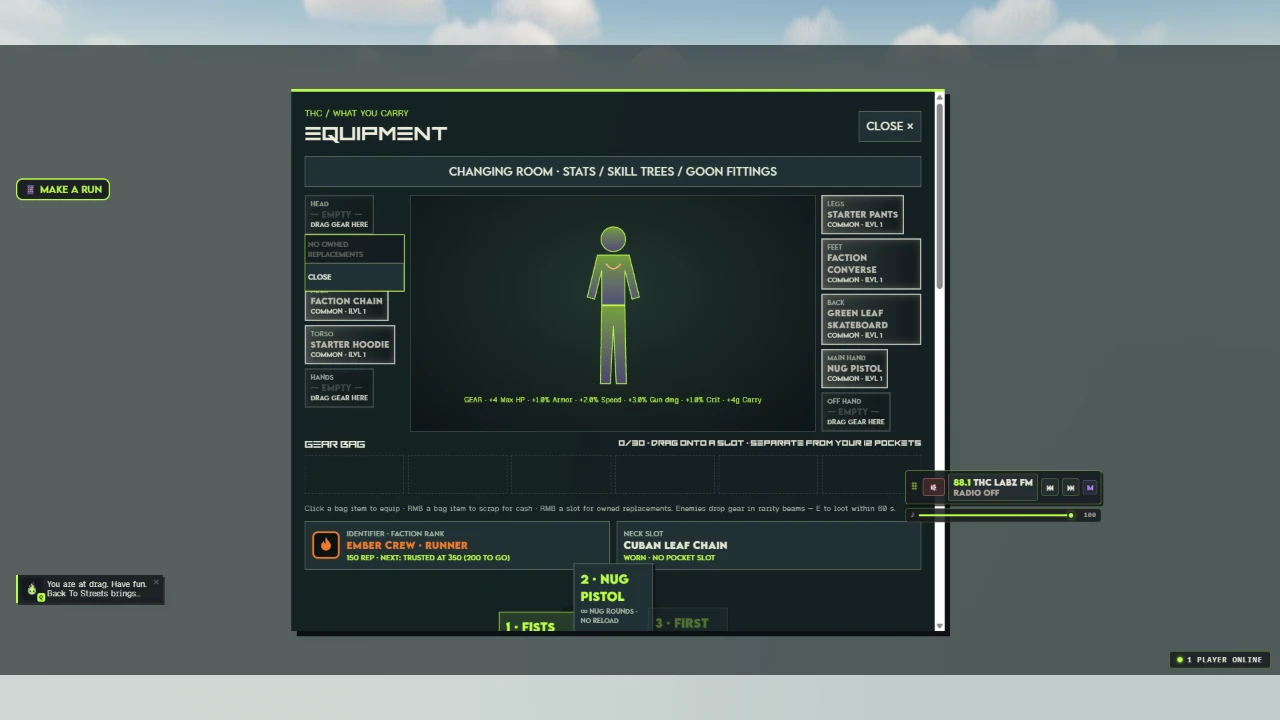This screenshot has width=1280, height=720.
Task: Click scrollbar down arrow in Equipment panel
Action: pos(939,626)
